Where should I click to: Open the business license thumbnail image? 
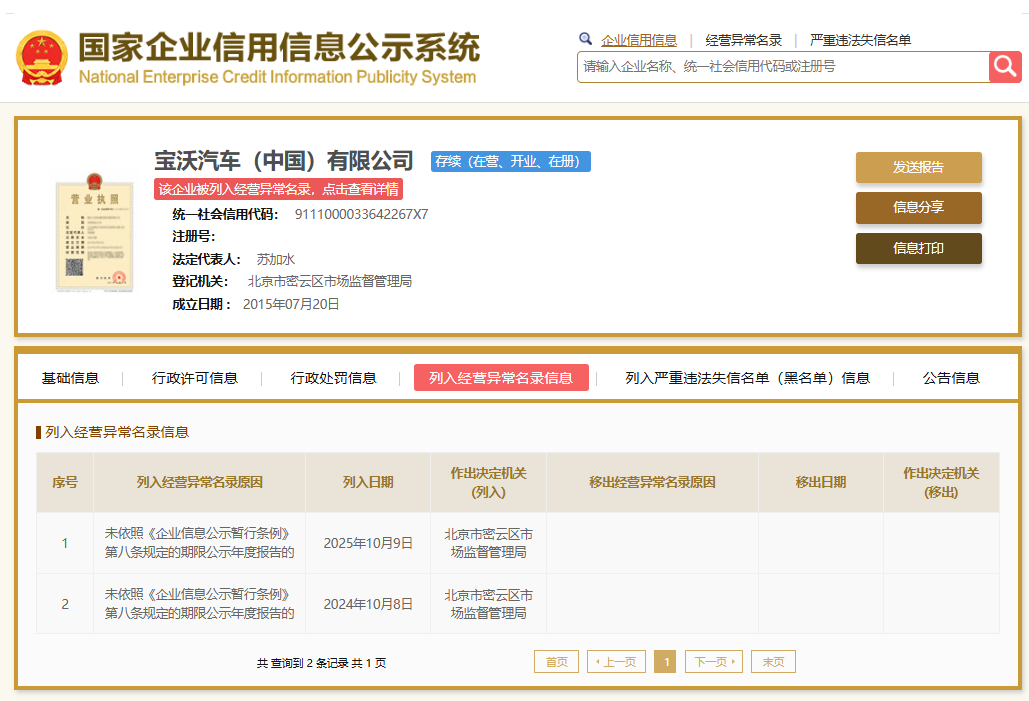94,233
